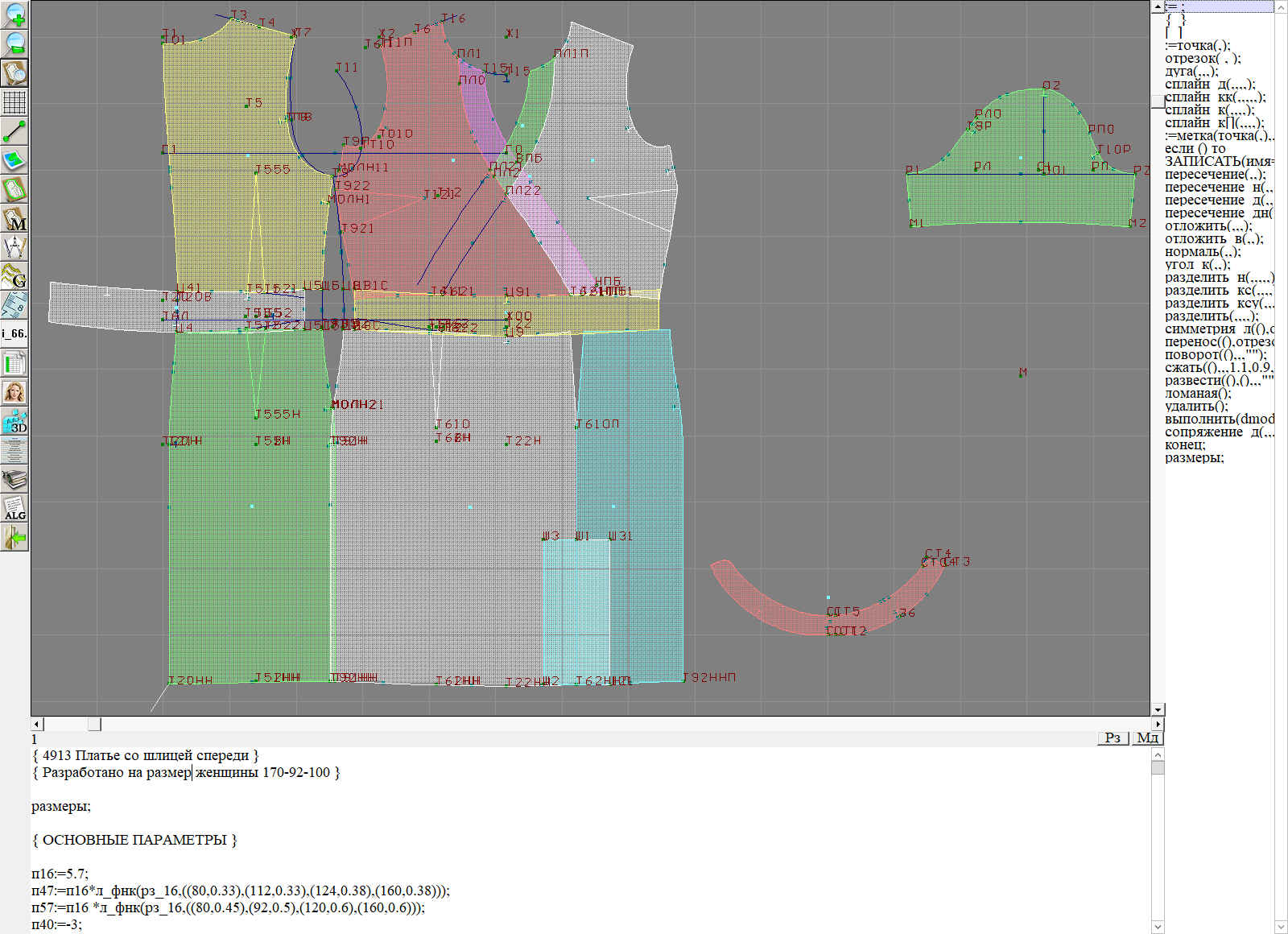This screenshot has width=1288, height=934.
Task: Toggle the grid display icon
Action: [x=14, y=102]
